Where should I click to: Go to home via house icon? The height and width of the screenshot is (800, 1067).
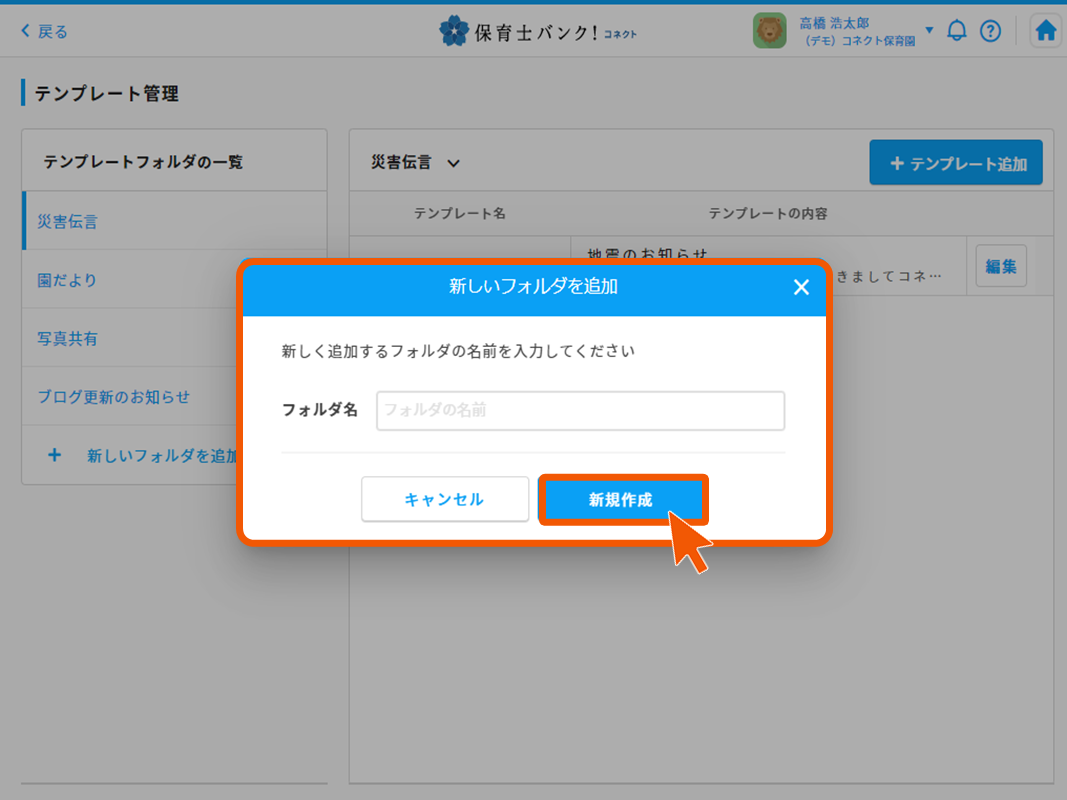click(1045, 31)
